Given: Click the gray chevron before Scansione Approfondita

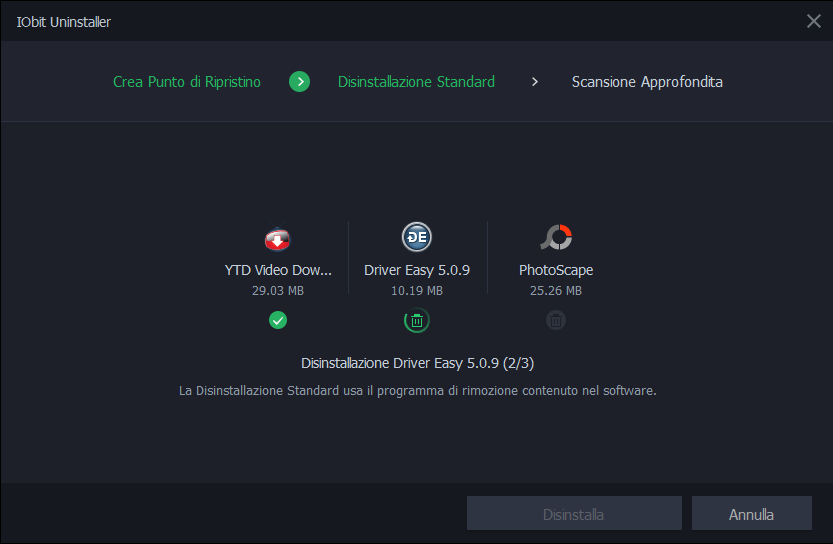Looking at the screenshot, I should click(x=535, y=82).
